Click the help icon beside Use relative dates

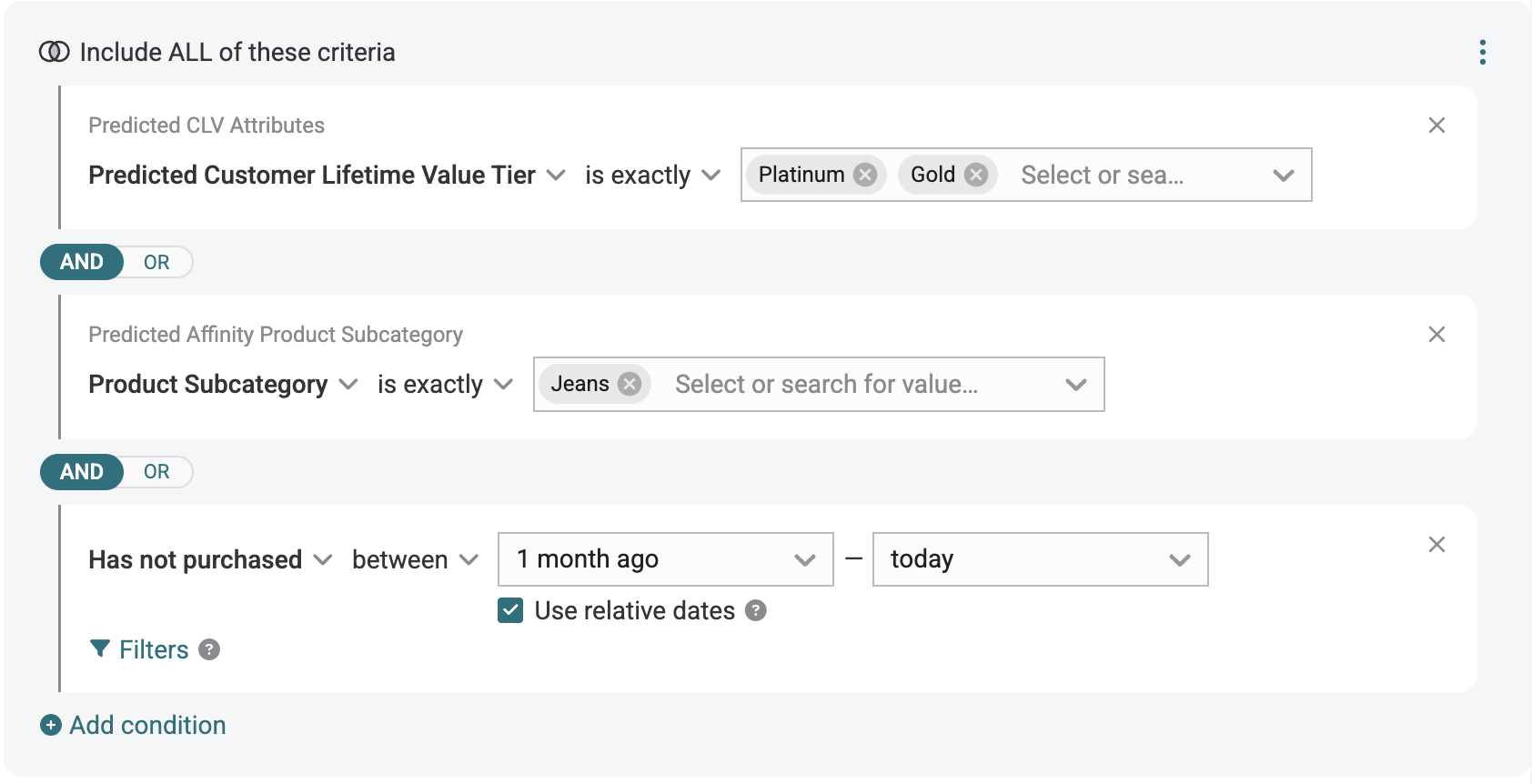point(755,610)
